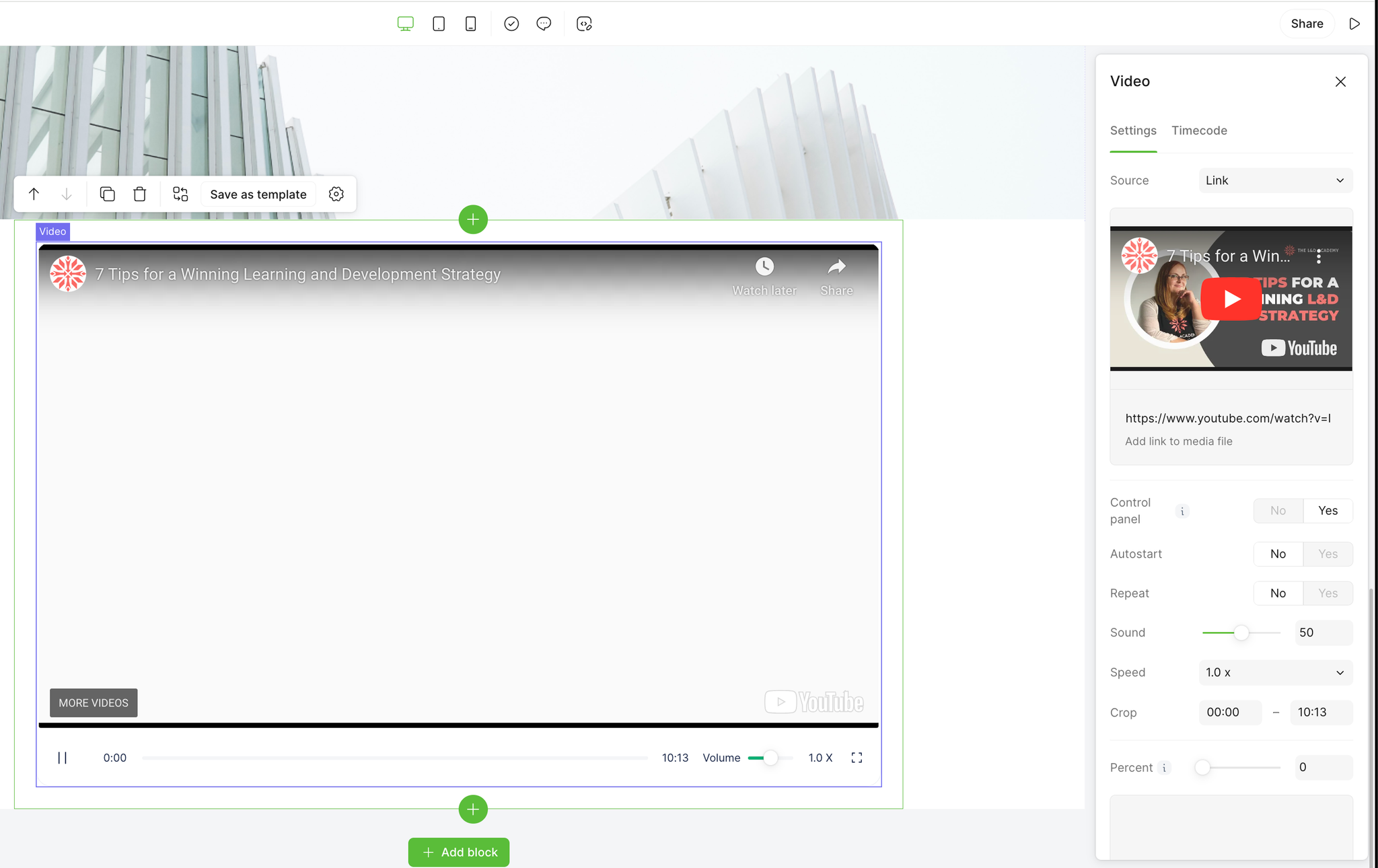Click the video title link
The width and height of the screenshot is (1378, 868).
(x=298, y=275)
